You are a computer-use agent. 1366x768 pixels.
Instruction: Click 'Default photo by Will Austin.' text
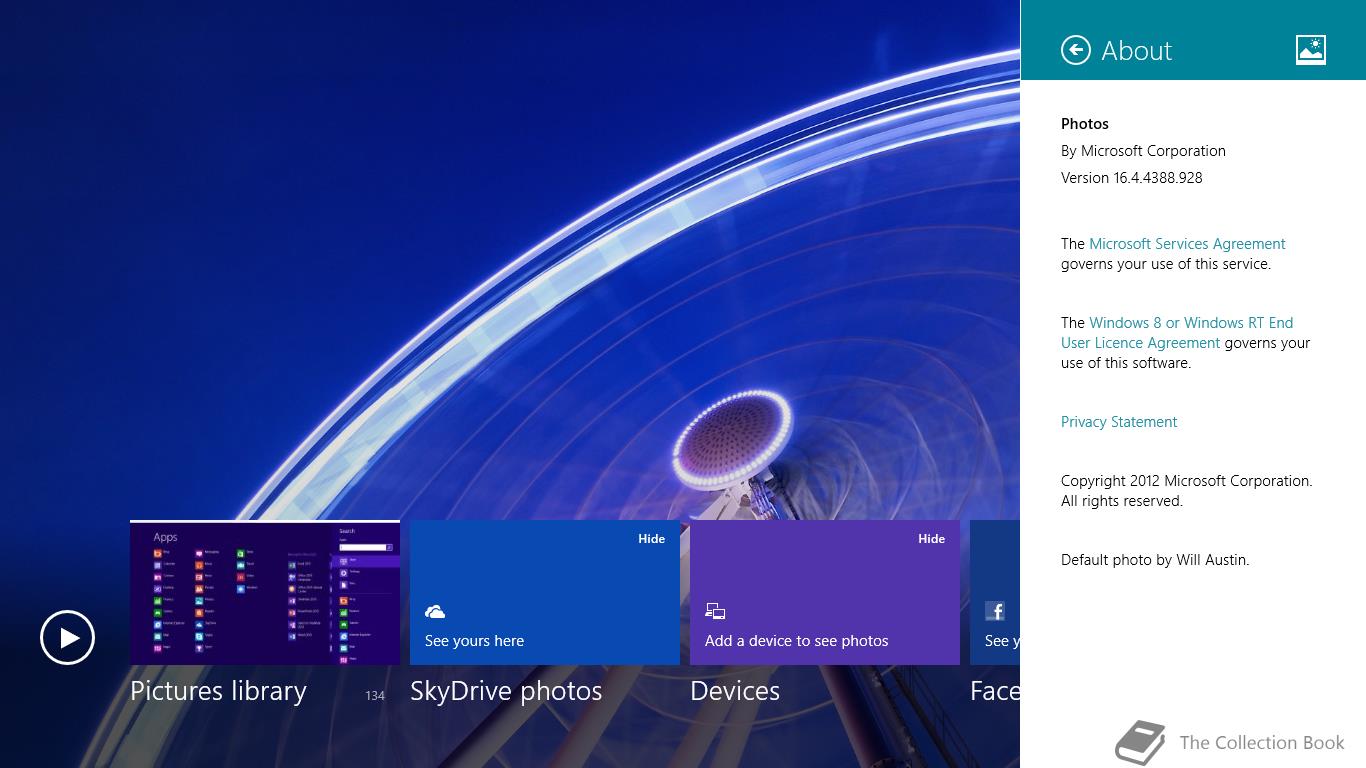1155,560
